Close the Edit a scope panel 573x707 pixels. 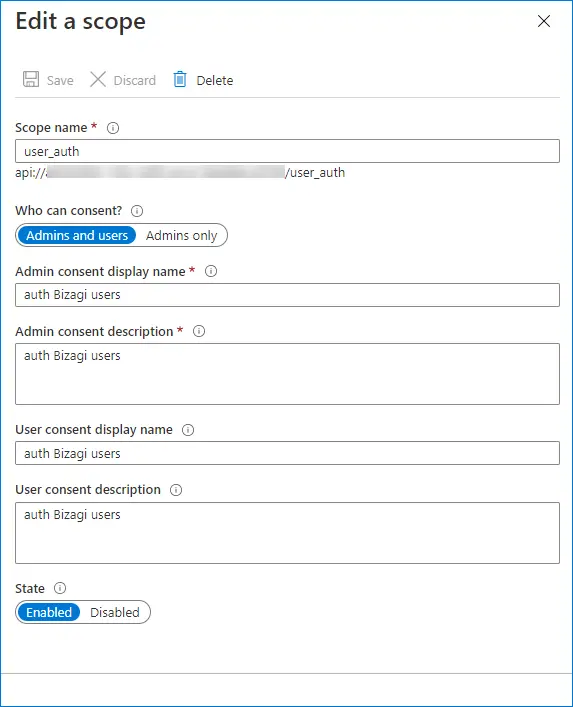click(544, 21)
